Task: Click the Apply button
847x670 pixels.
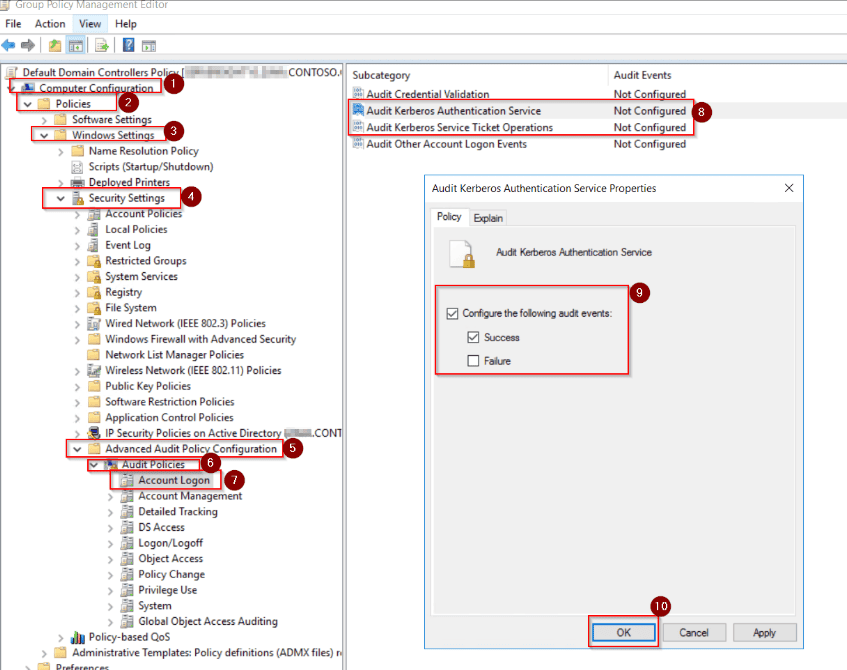Action: pyautogui.click(x=764, y=632)
